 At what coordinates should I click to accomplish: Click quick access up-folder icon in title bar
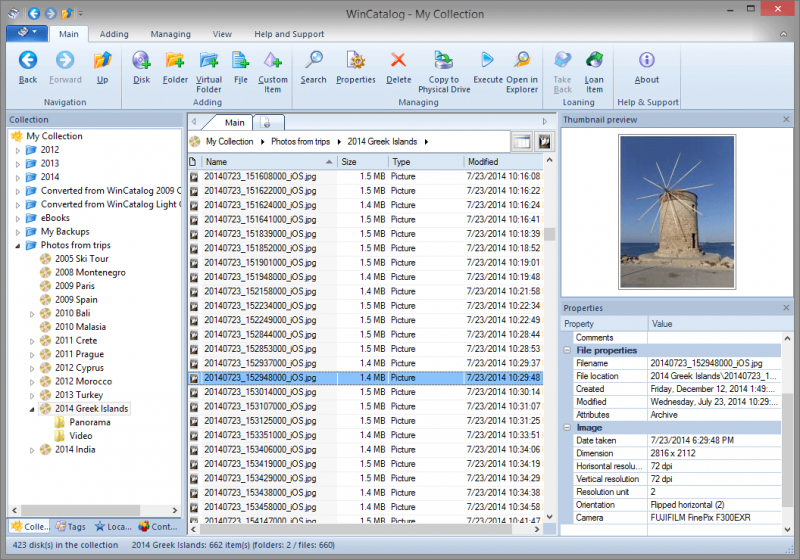[67, 13]
